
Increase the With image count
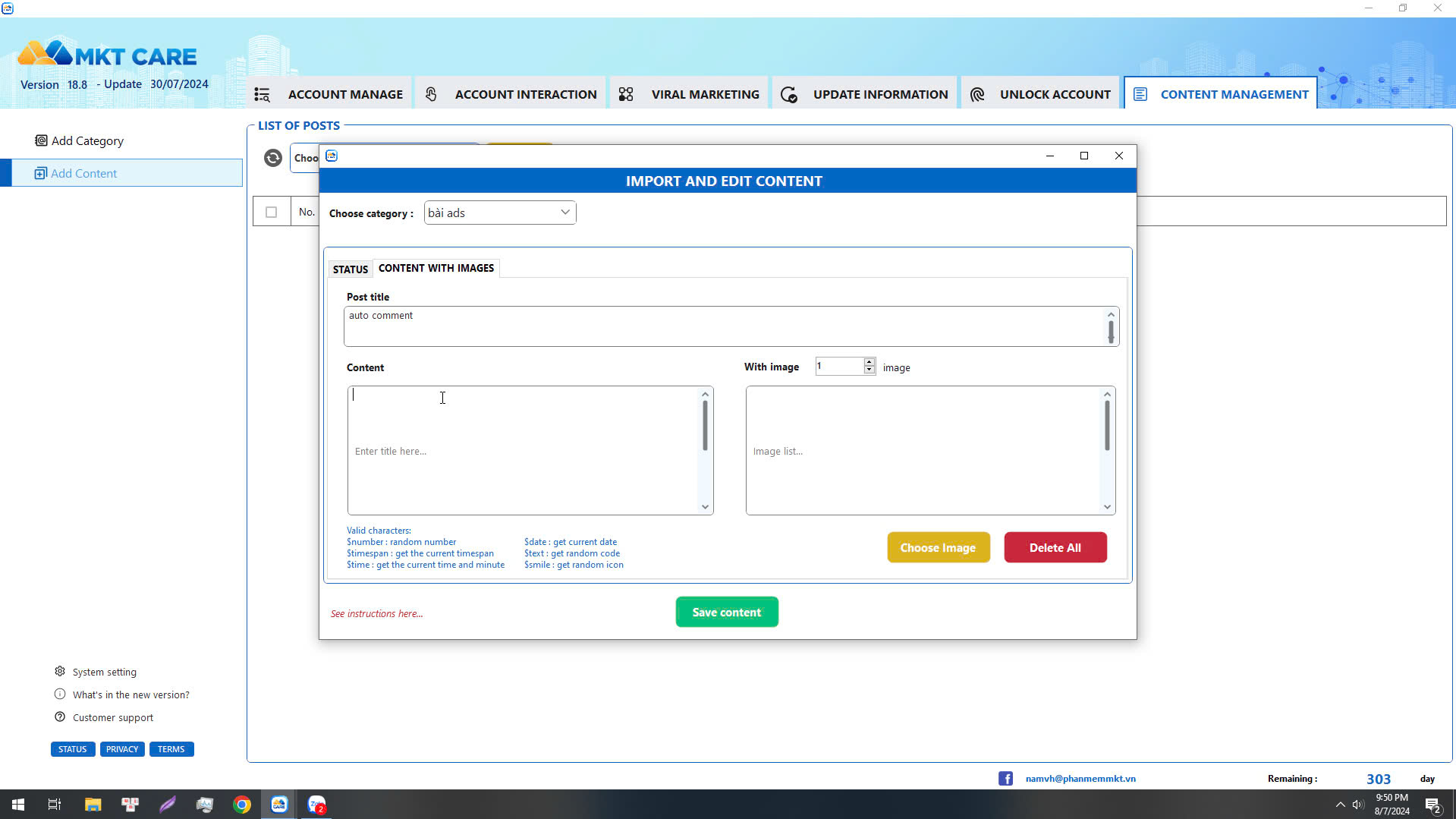(870, 361)
